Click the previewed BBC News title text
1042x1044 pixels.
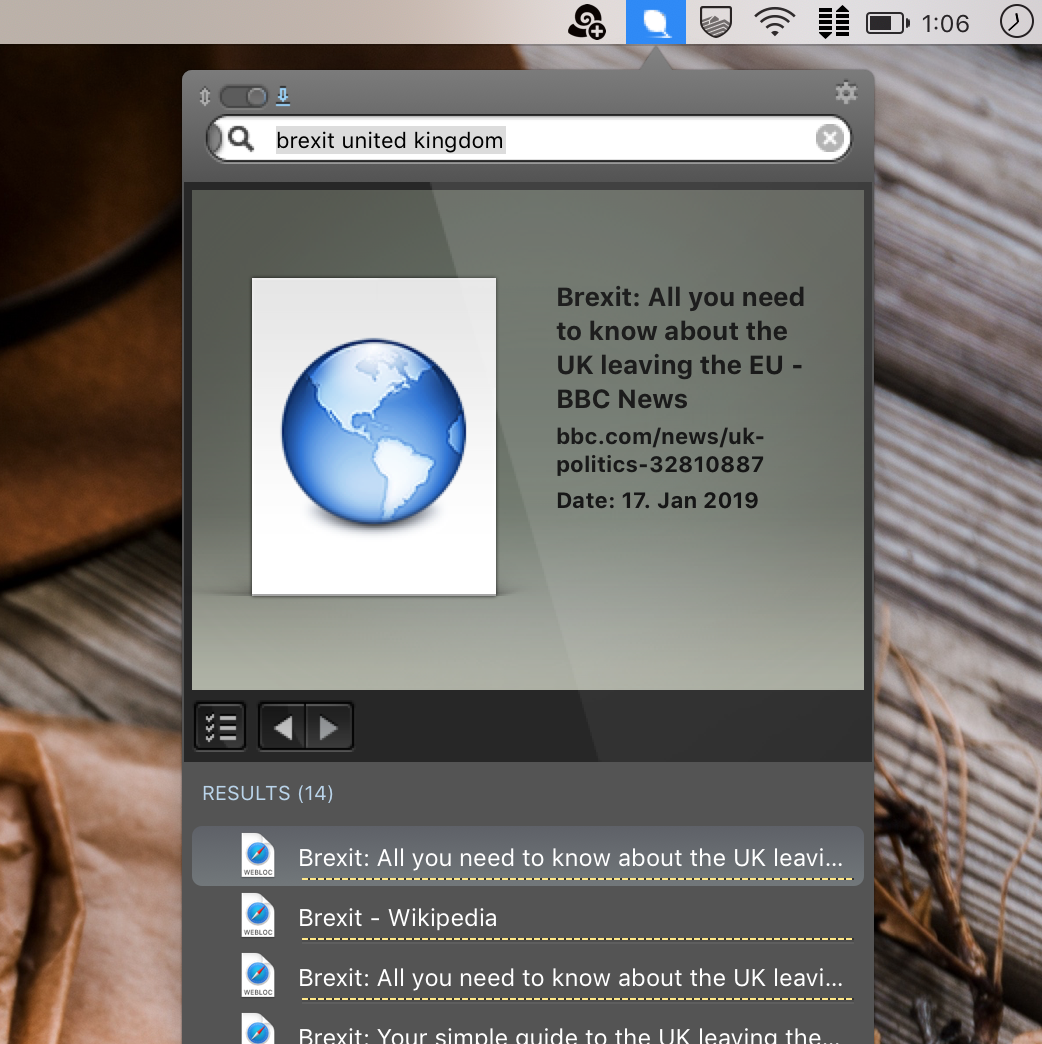[x=680, y=348]
